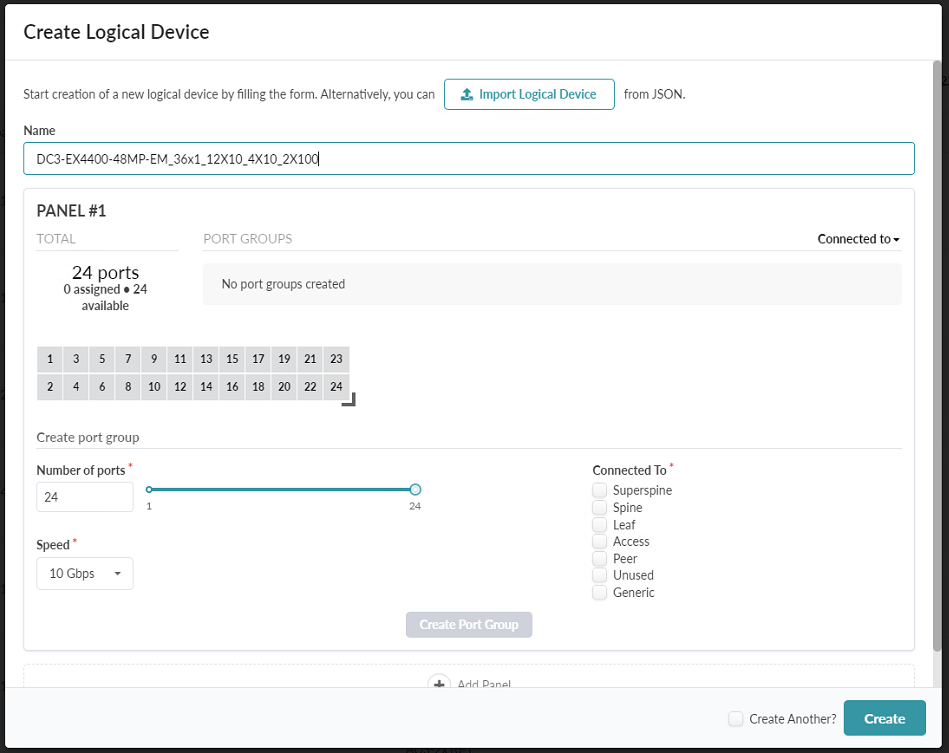Check the Access connection option
Image resolution: width=949 pixels, height=753 pixels.
coord(599,542)
